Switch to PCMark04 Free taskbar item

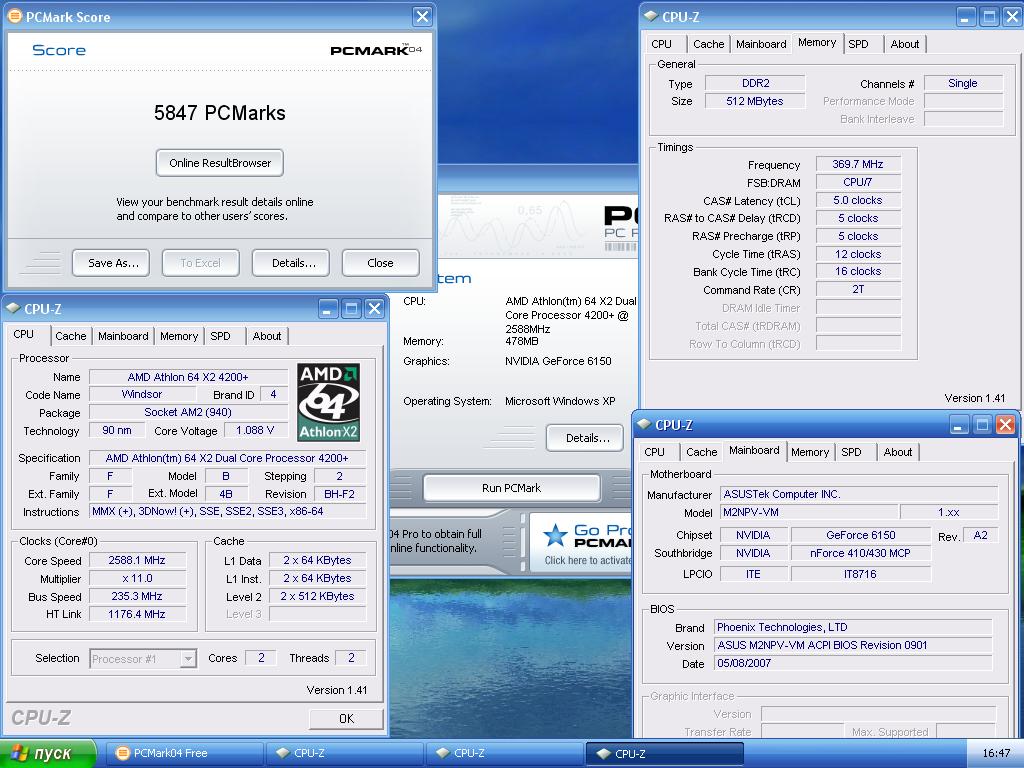point(185,754)
